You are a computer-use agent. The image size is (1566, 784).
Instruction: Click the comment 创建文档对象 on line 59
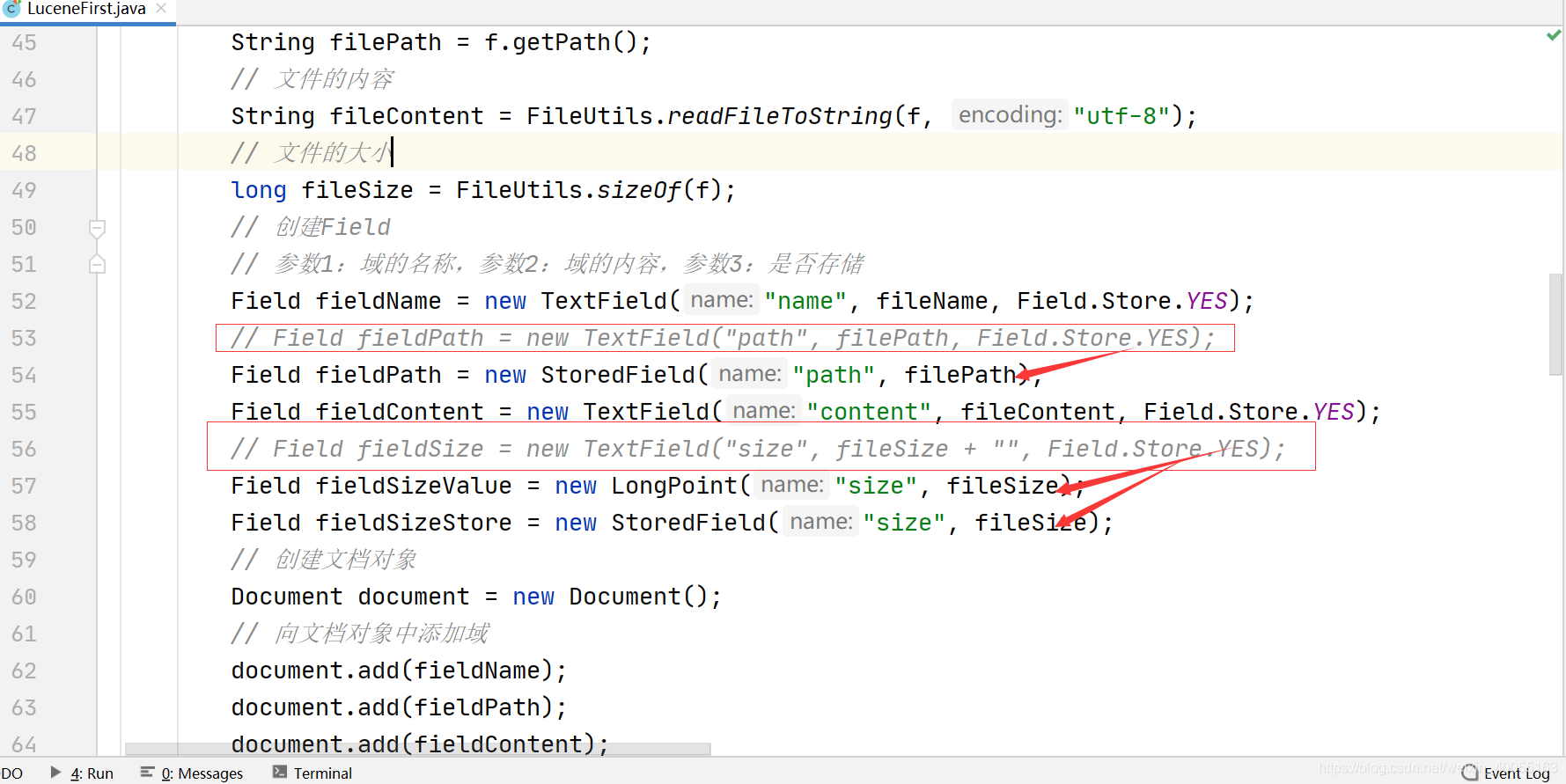click(x=324, y=560)
